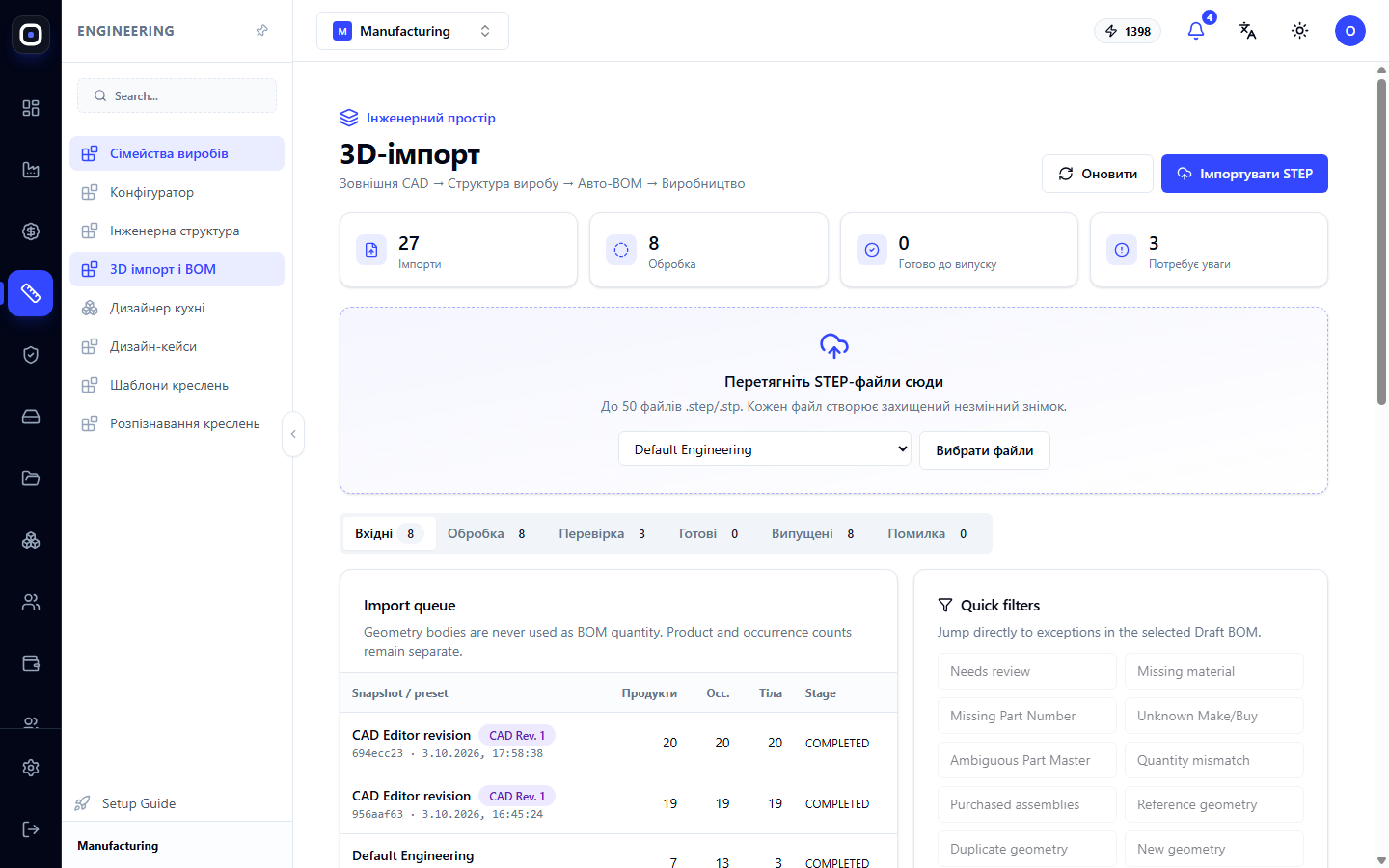The image size is (1389, 868).
Task: Click the page vertical scrollbar
Action: click(x=1381, y=241)
